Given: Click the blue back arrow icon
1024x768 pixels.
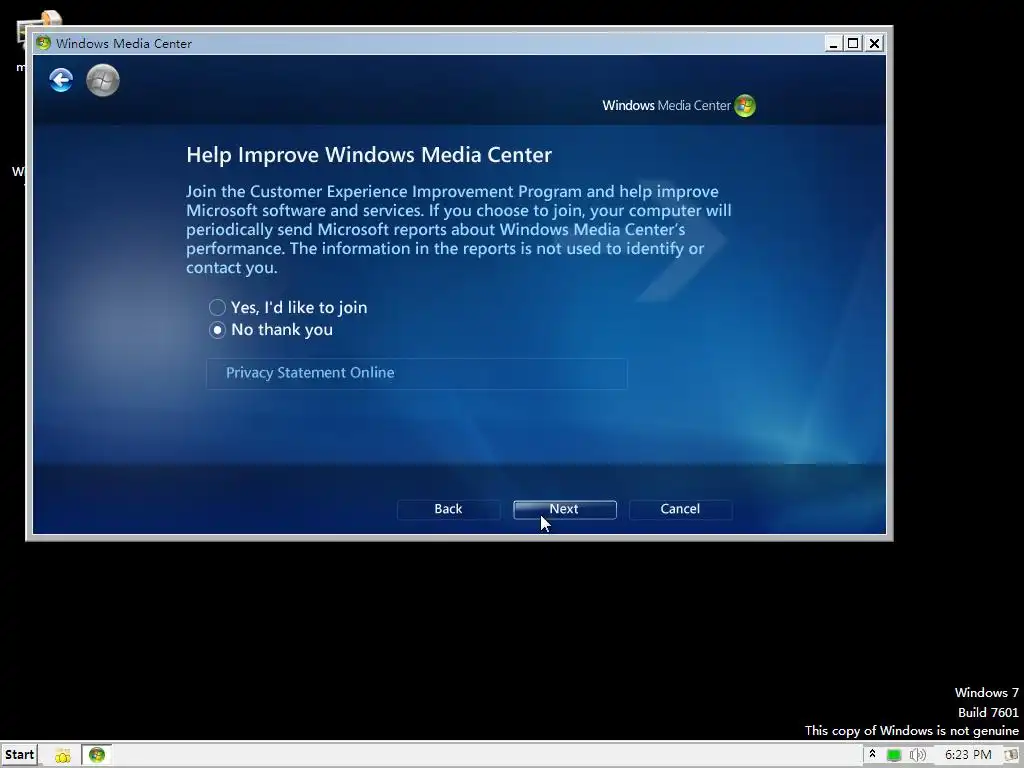Looking at the screenshot, I should click(61, 80).
